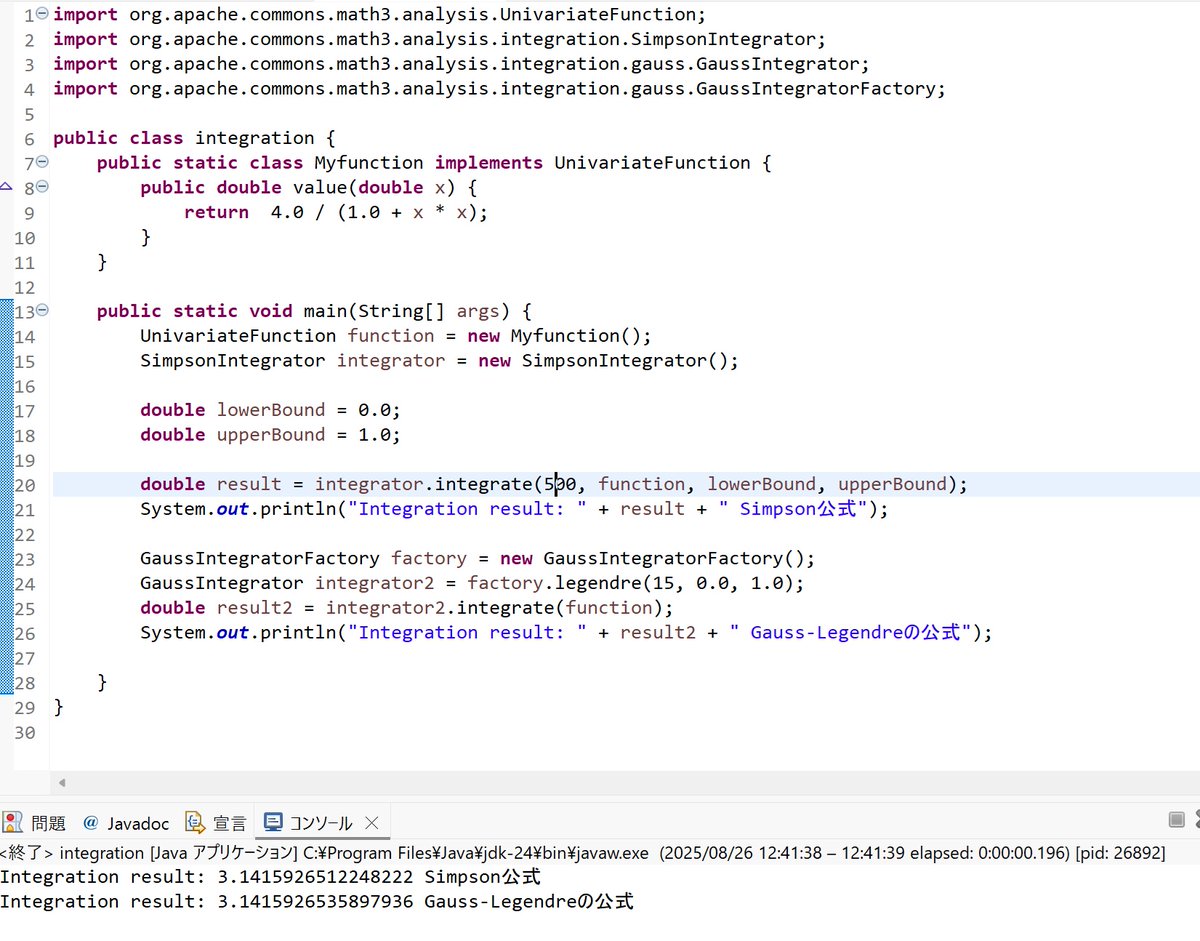This screenshot has height=941, width=1200.
Task: Click the italic out on line 21
Action: (233, 509)
